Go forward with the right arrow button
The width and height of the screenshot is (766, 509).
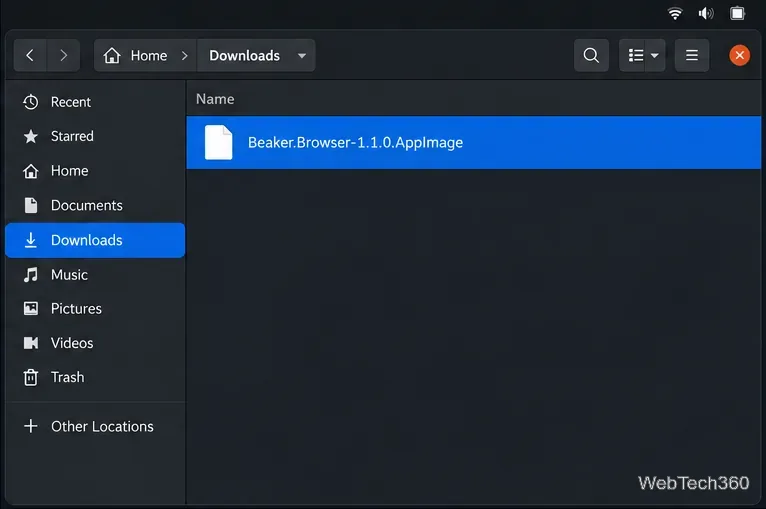[64, 55]
